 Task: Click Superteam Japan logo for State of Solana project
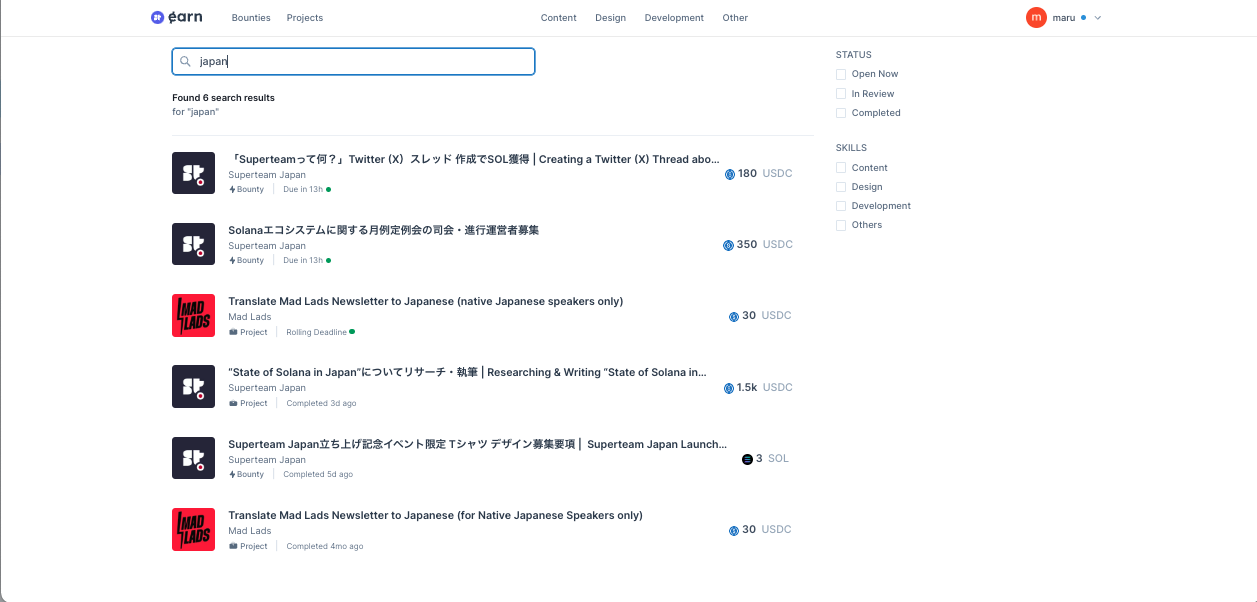tap(193, 387)
